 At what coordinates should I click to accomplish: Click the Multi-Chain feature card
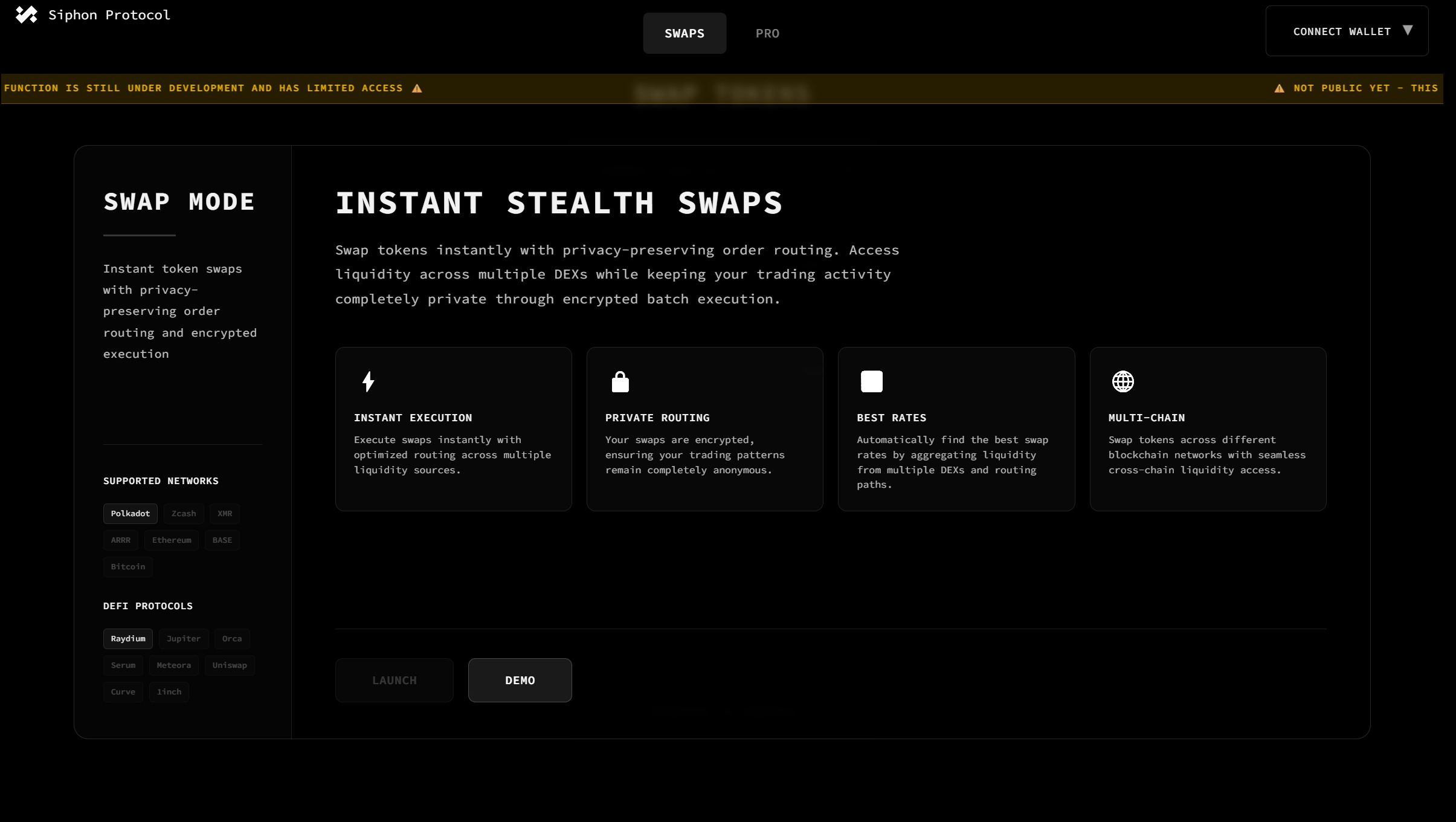(1207, 429)
